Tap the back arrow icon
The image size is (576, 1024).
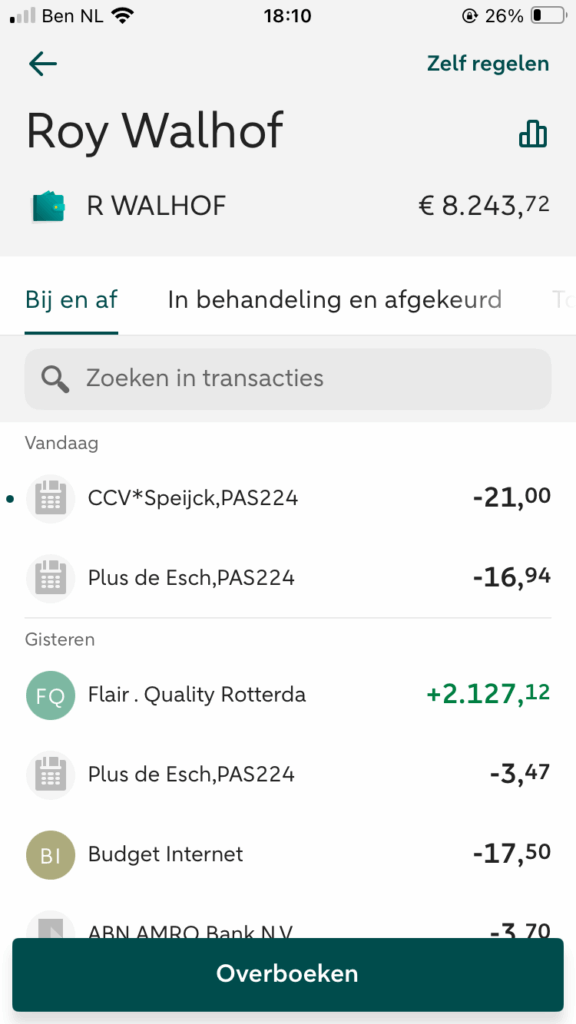click(43, 64)
